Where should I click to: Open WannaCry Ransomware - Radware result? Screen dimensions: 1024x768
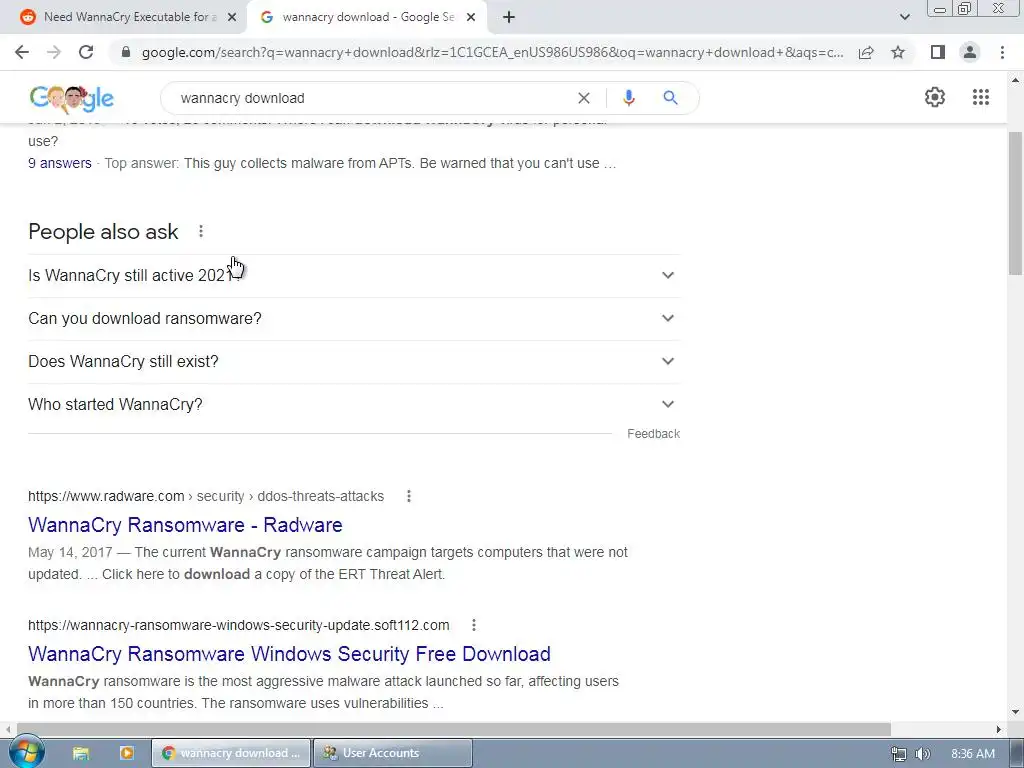(185, 525)
